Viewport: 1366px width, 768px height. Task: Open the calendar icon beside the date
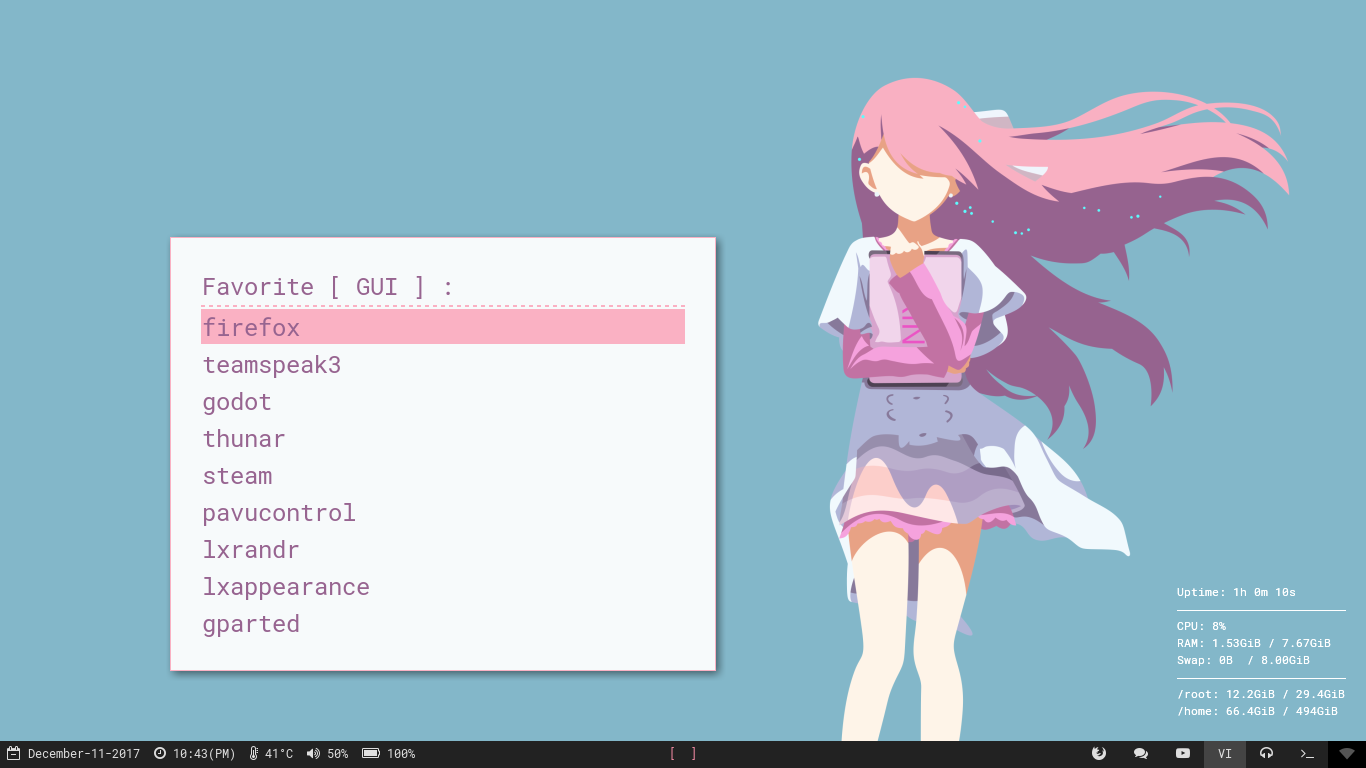(x=14, y=753)
